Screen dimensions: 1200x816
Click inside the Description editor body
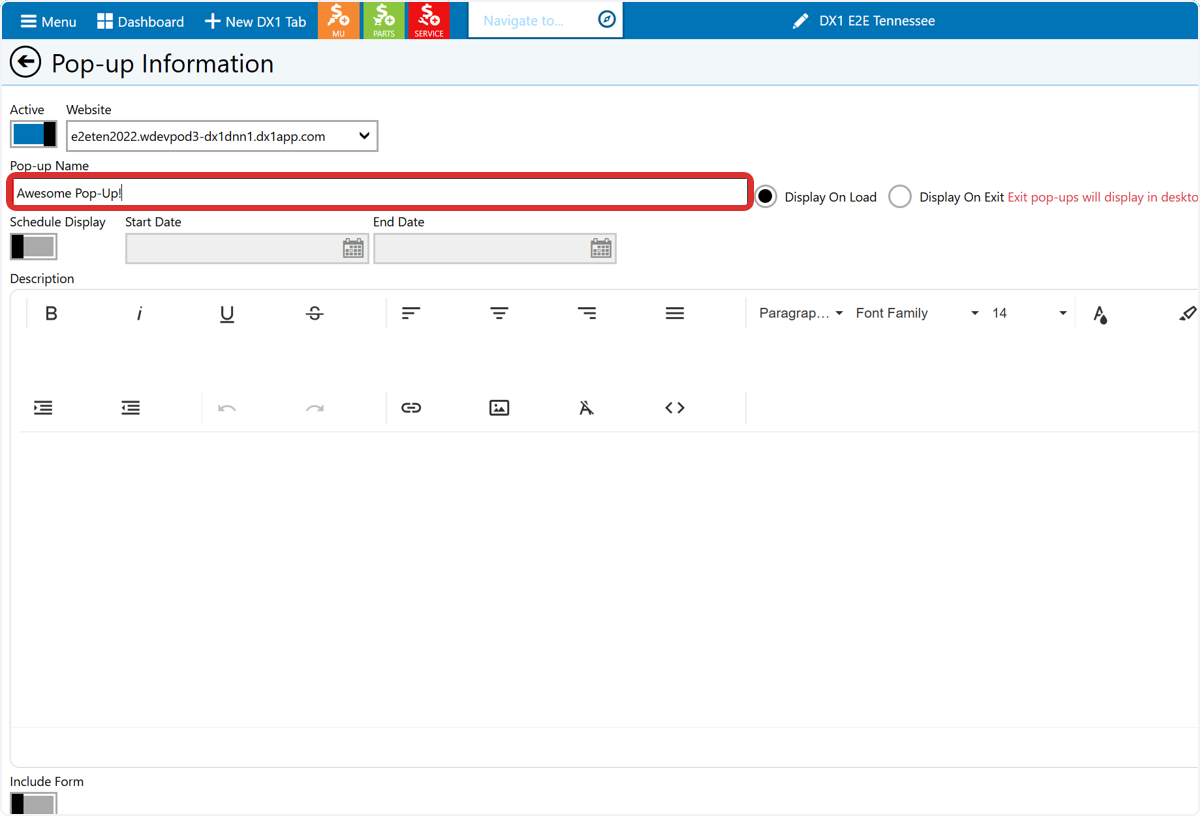608,580
